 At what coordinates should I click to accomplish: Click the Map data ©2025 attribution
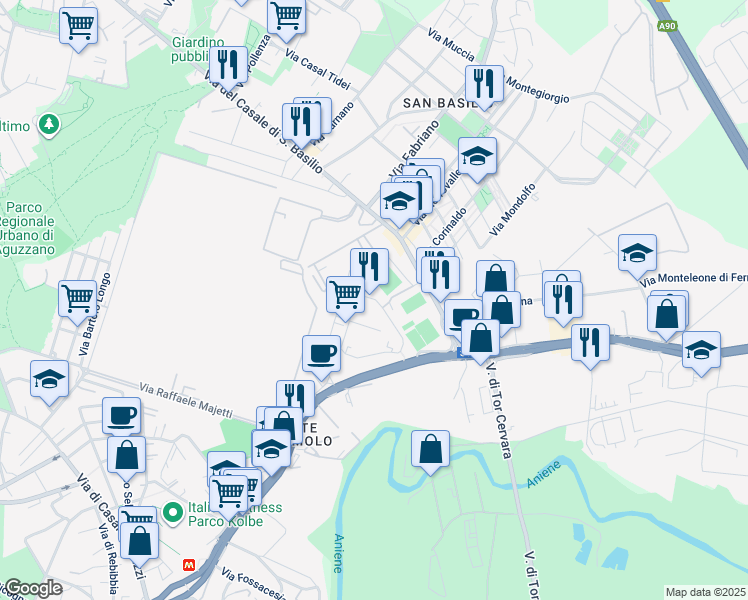click(x=706, y=592)
